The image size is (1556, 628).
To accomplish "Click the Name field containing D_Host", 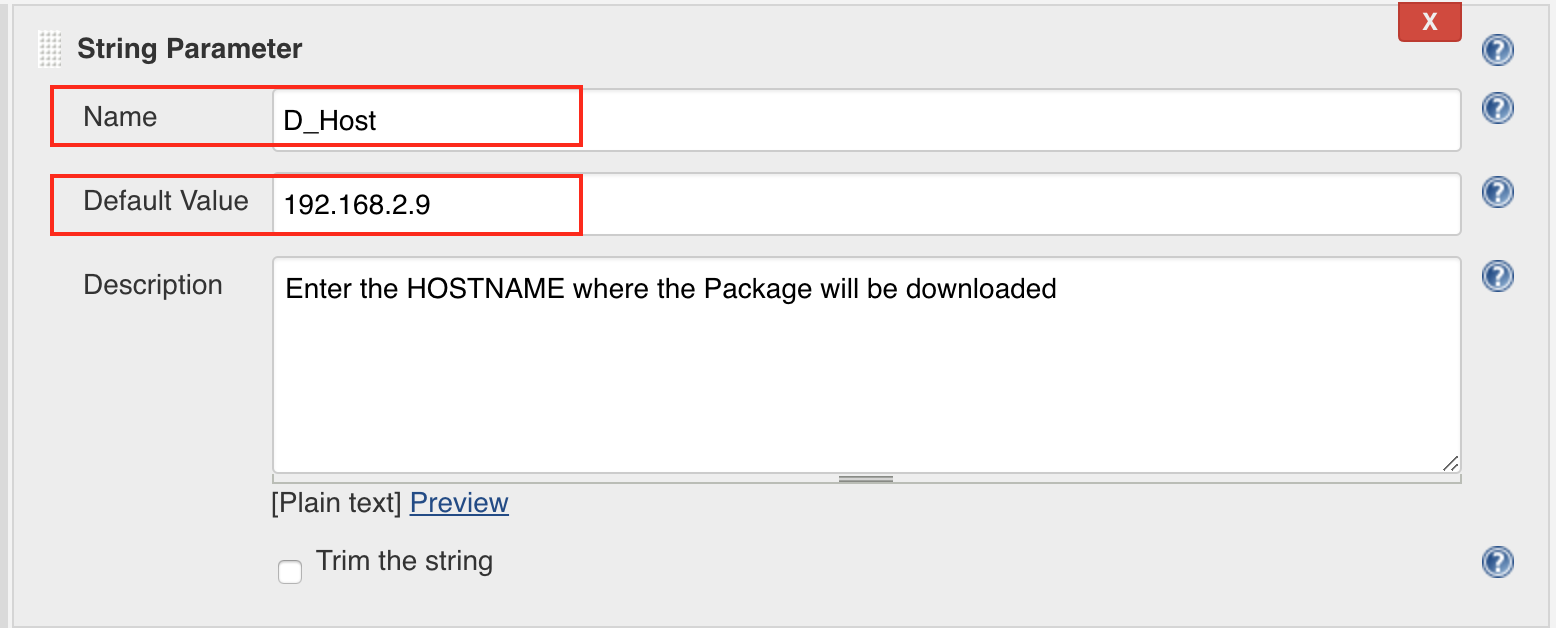I will click(866, 120).
